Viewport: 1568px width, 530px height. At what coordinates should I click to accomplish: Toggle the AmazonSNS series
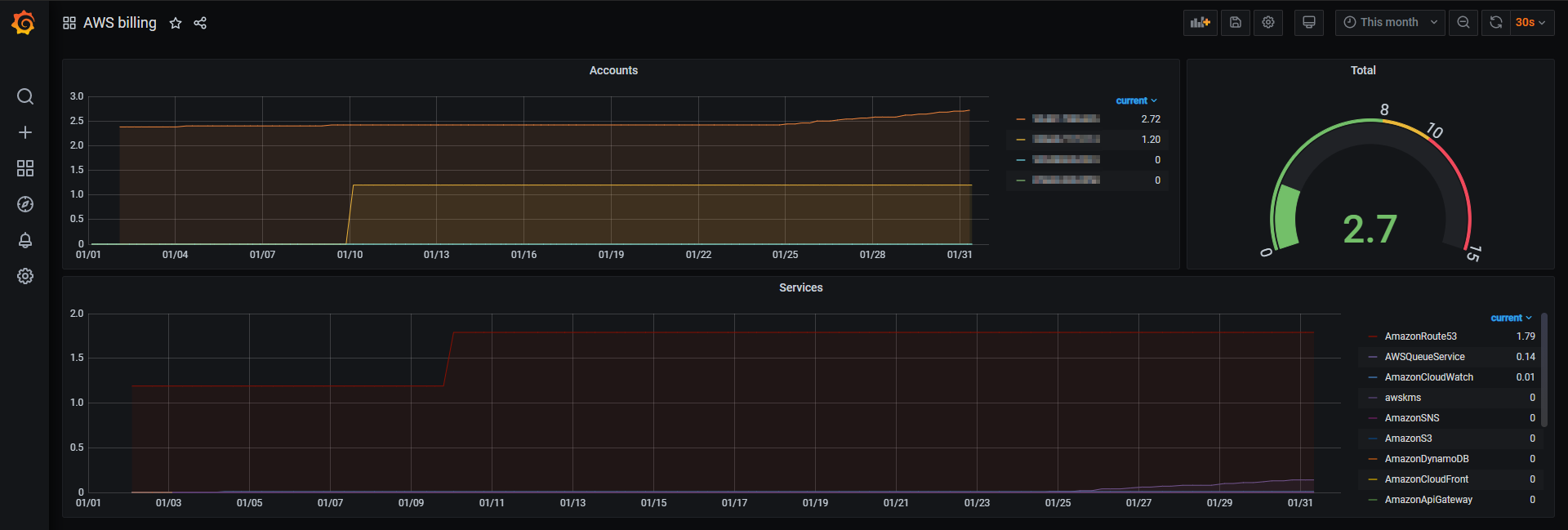pos(1411,418)
